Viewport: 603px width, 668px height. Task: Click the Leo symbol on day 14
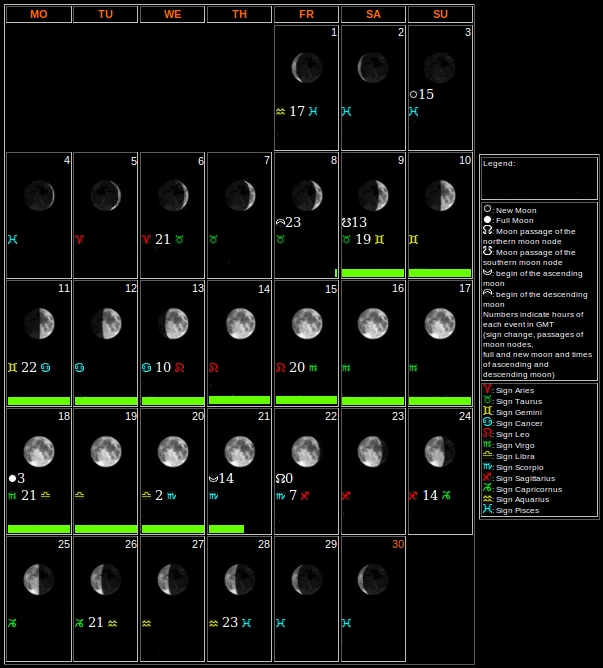point(213,367)
